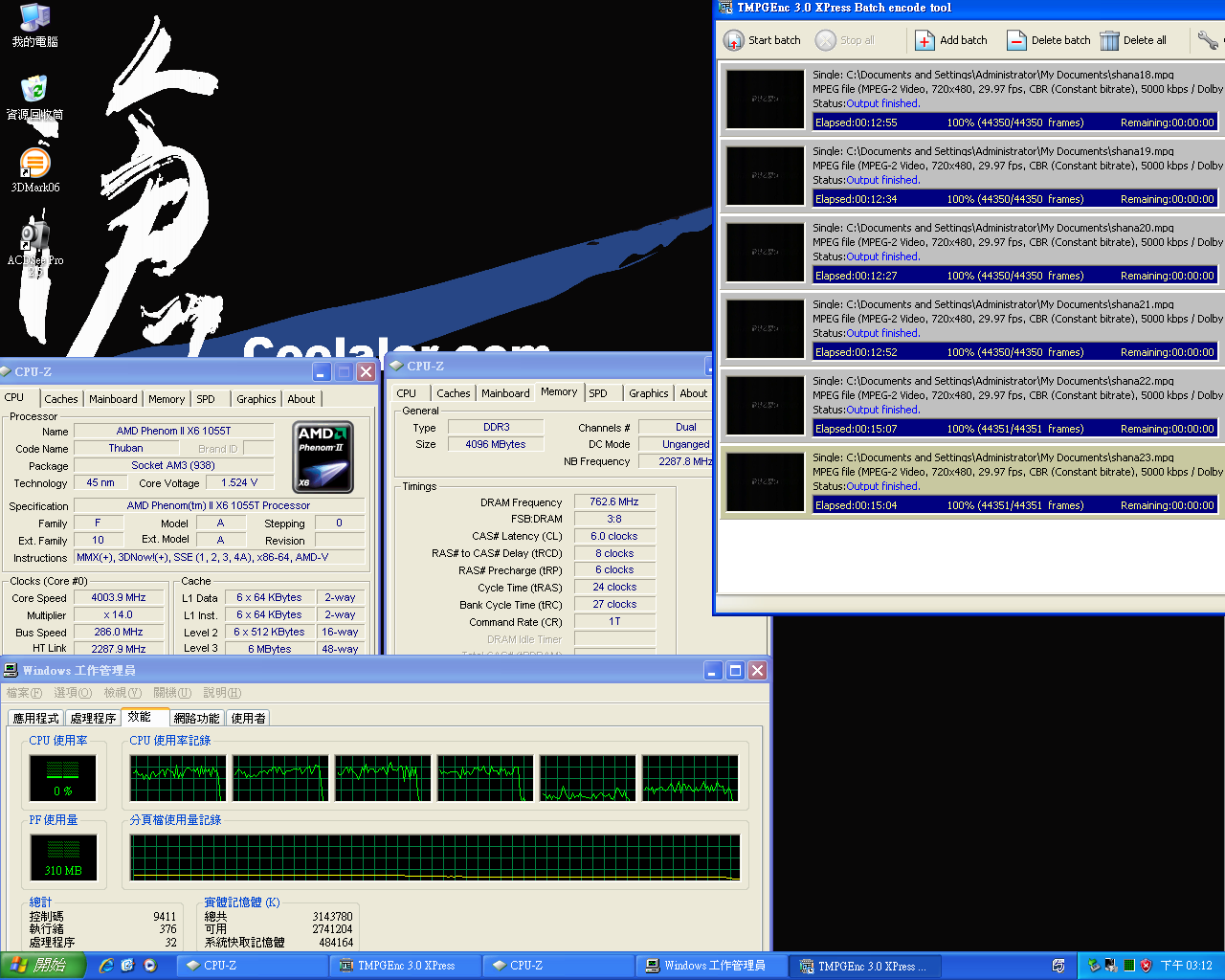1225x980 pixels.
Task: Select the shana19.mpg batch thumbnail
Action: coord(765,175)
